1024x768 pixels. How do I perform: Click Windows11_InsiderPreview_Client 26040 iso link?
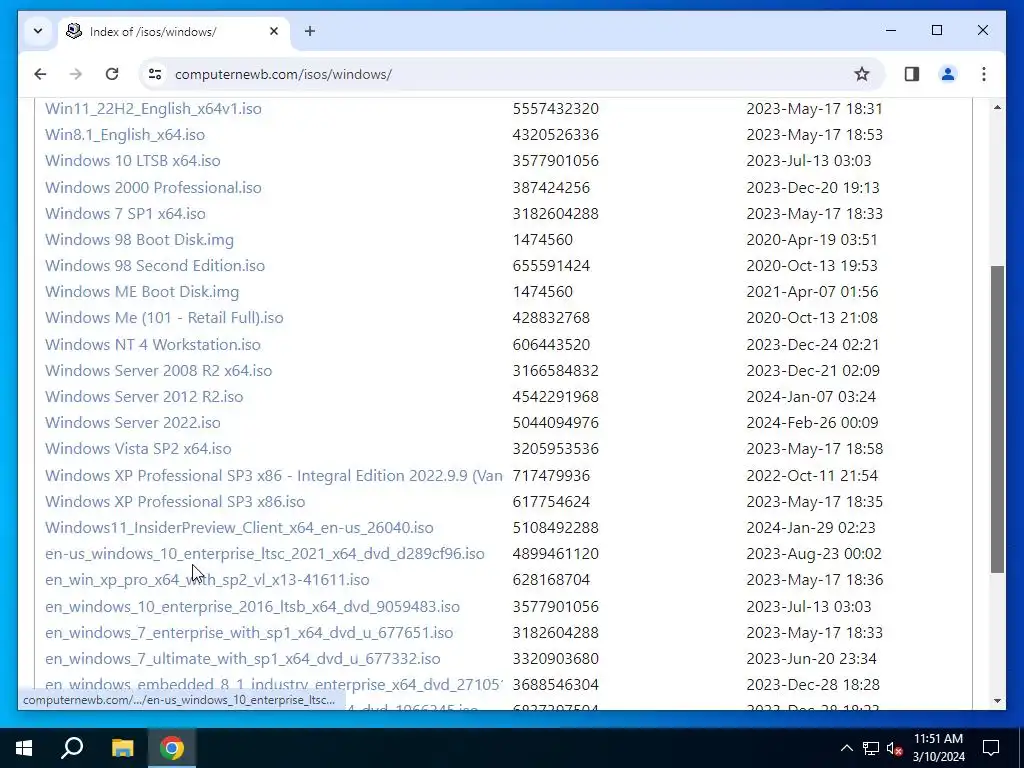tap(239, 528)
